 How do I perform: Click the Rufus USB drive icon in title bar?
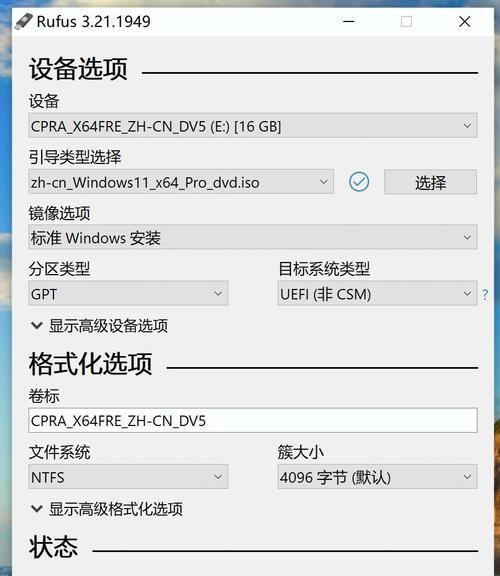tap(24, 21)
